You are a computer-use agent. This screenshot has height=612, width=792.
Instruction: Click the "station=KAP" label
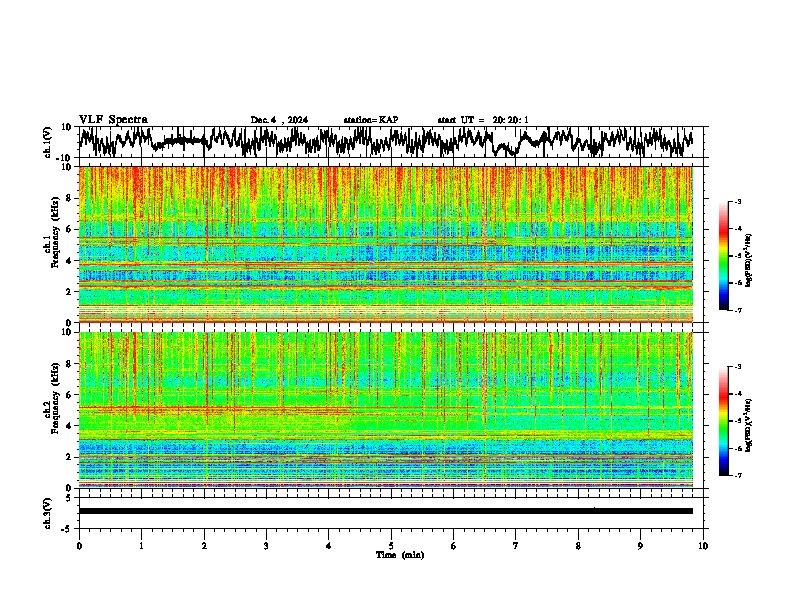(x=370, y=120)
